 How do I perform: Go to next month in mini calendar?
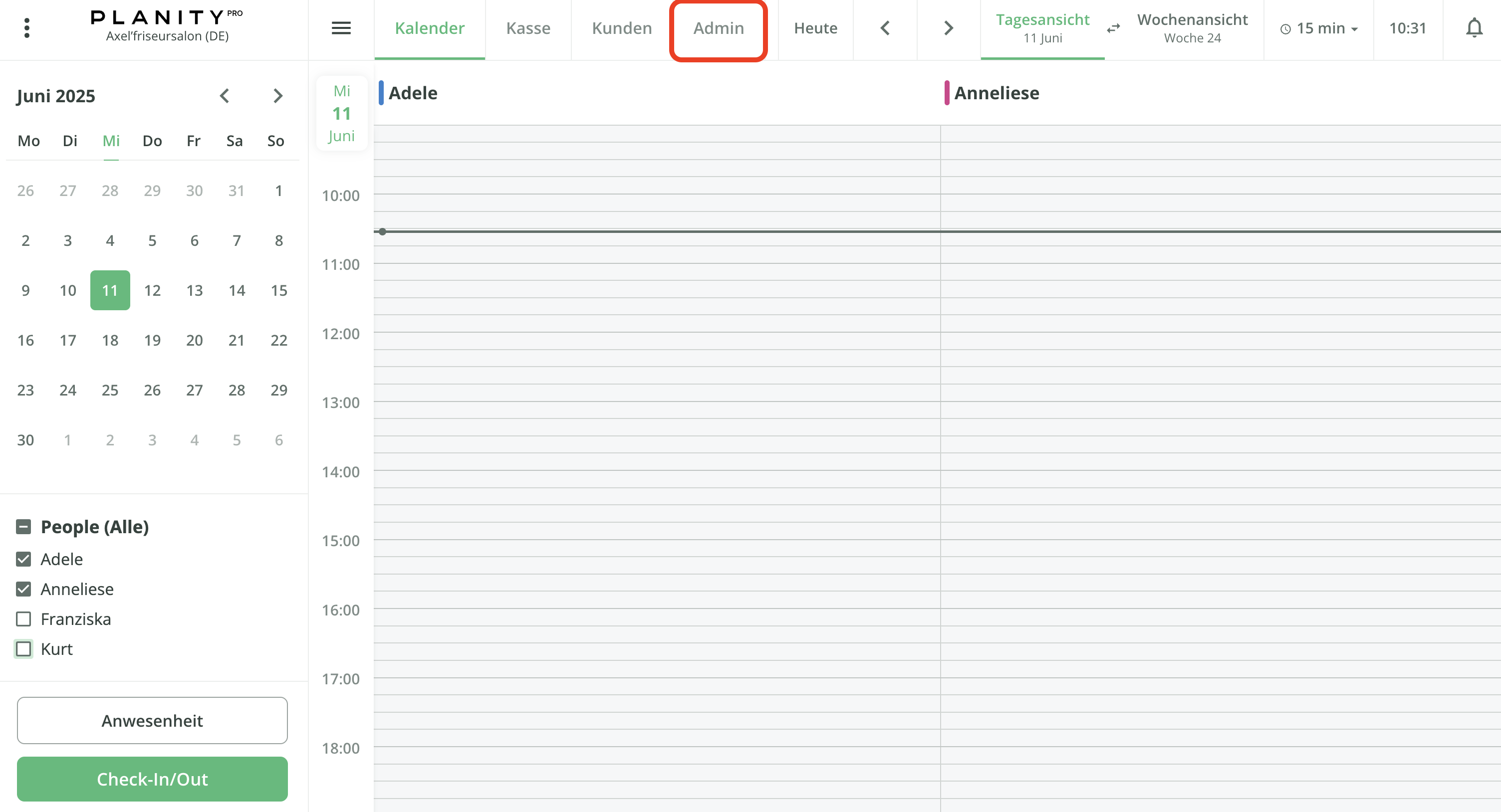pos(278,96)
